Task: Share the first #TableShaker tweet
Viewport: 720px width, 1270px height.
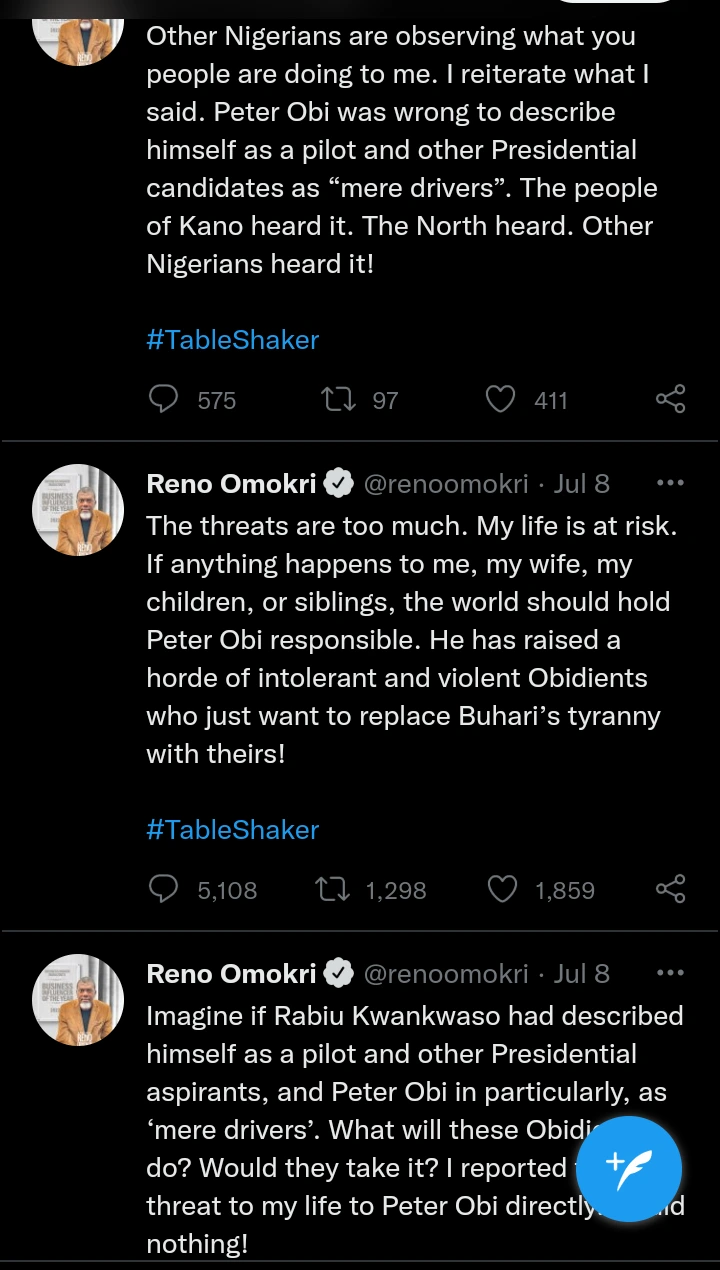Action: (670, 399)
